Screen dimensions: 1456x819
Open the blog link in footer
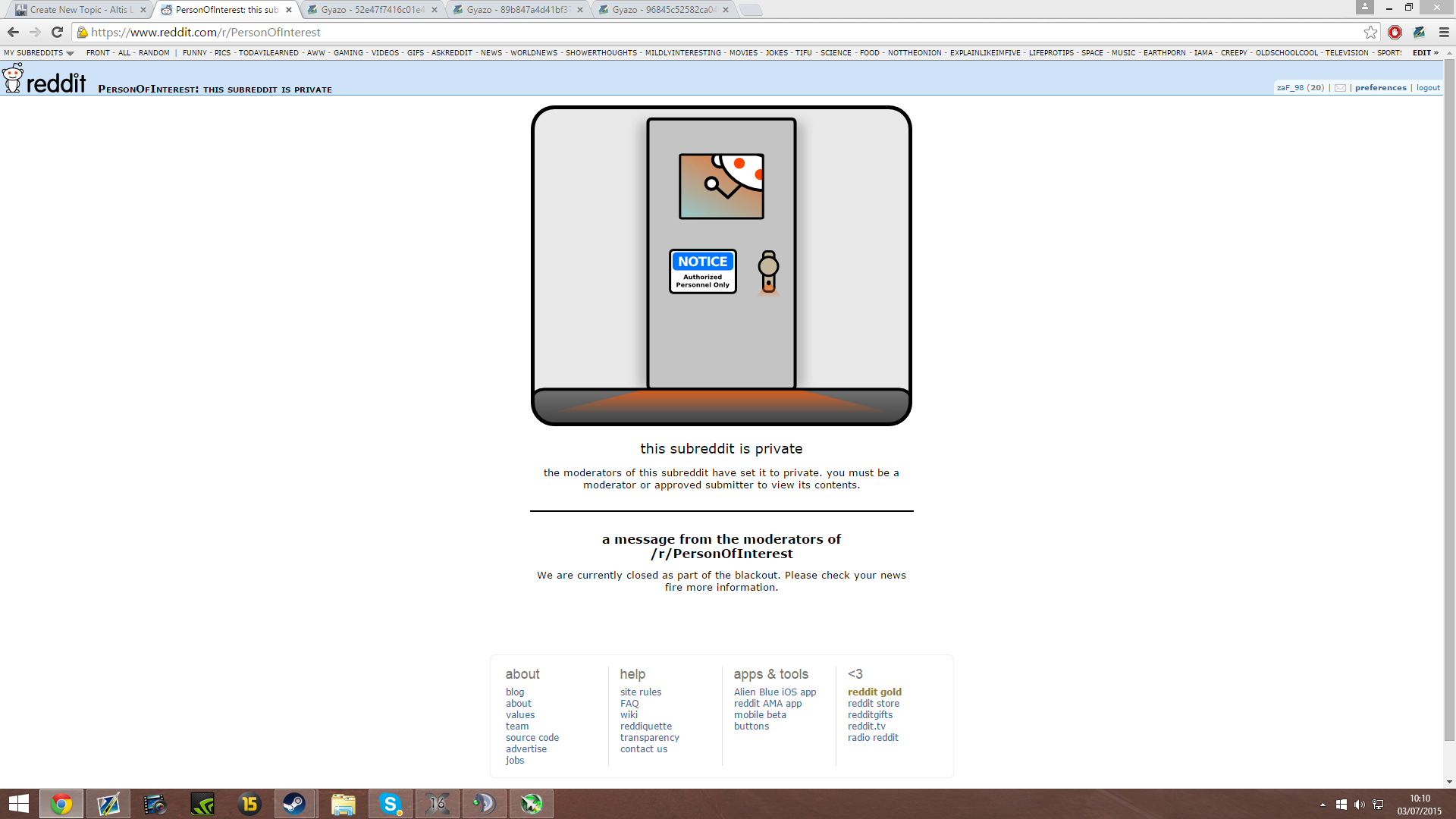point(515,692)
